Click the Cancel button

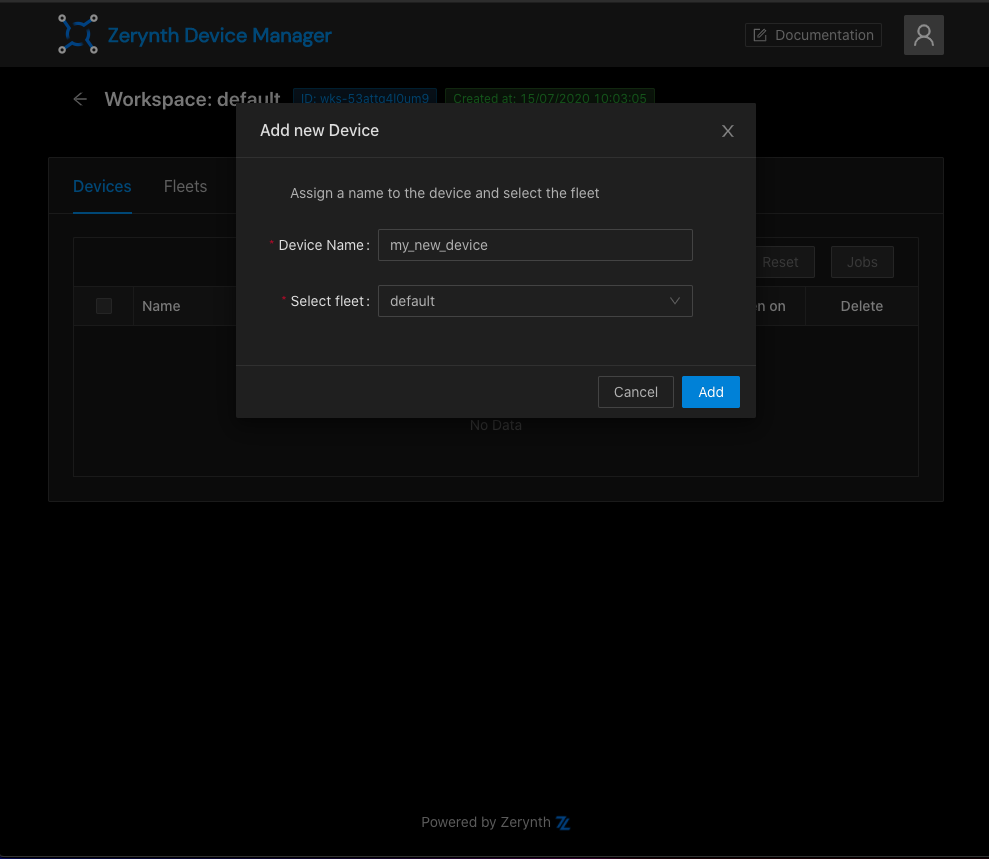(x=635, y=392)
